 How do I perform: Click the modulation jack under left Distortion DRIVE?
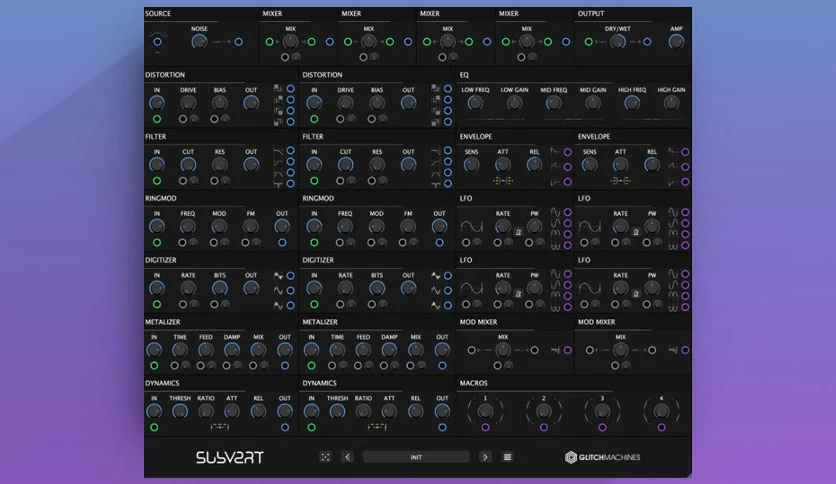click(183, 119)
